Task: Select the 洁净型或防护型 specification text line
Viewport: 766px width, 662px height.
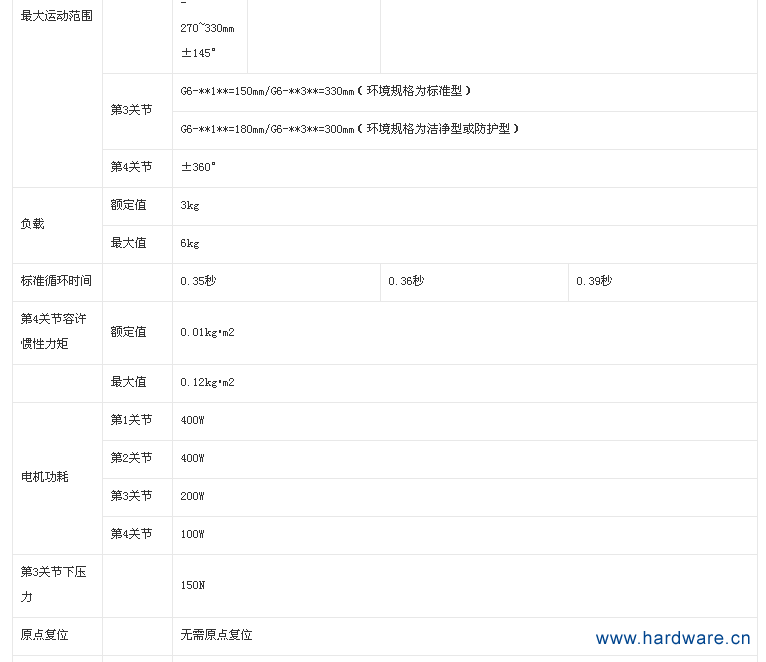Action: [349, 129]
